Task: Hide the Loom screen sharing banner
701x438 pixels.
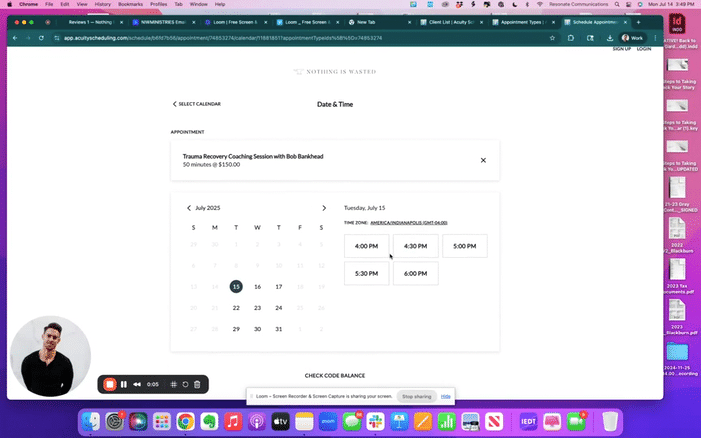Action: coord(445,396)
